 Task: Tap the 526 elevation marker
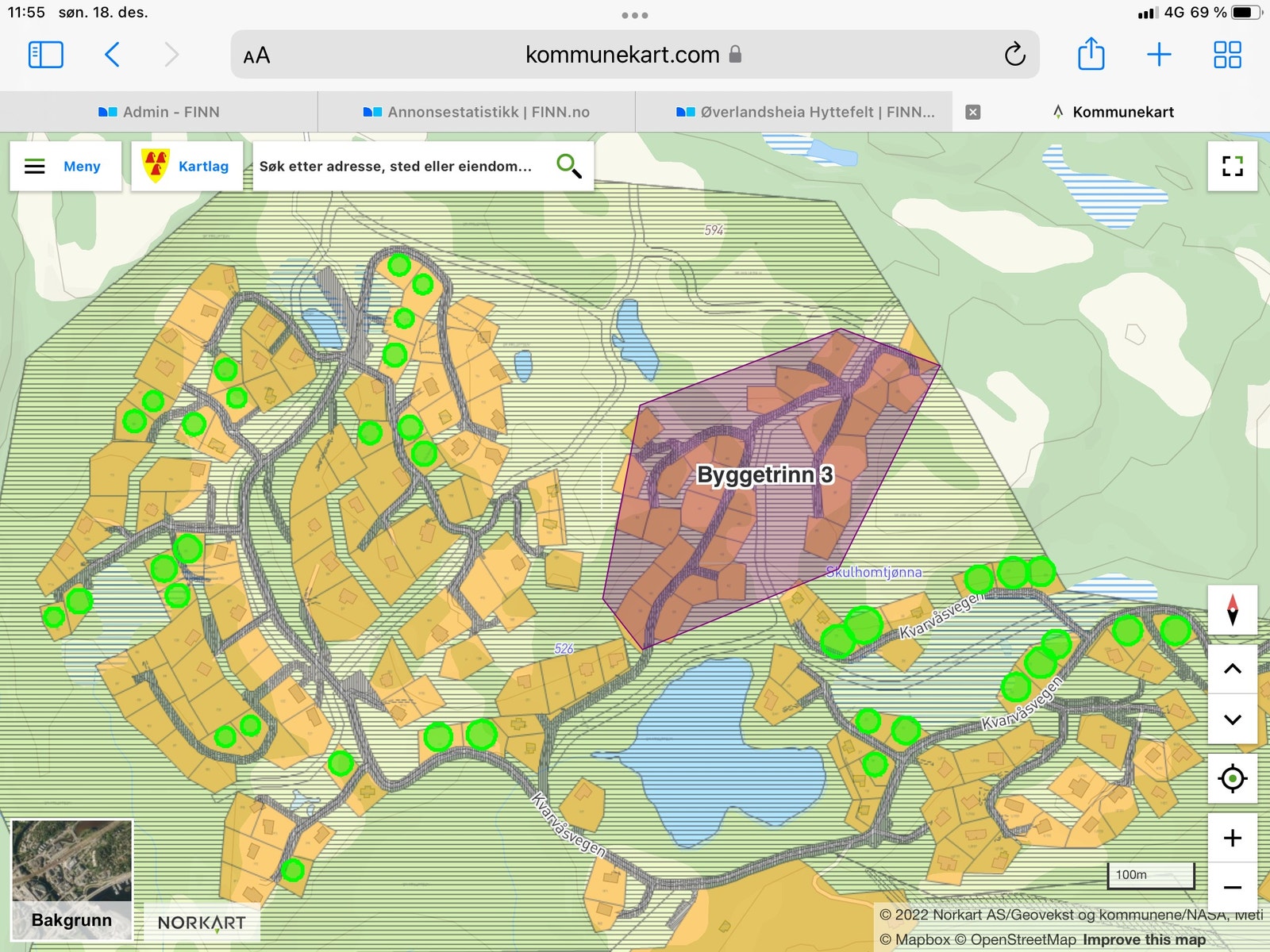564,649
